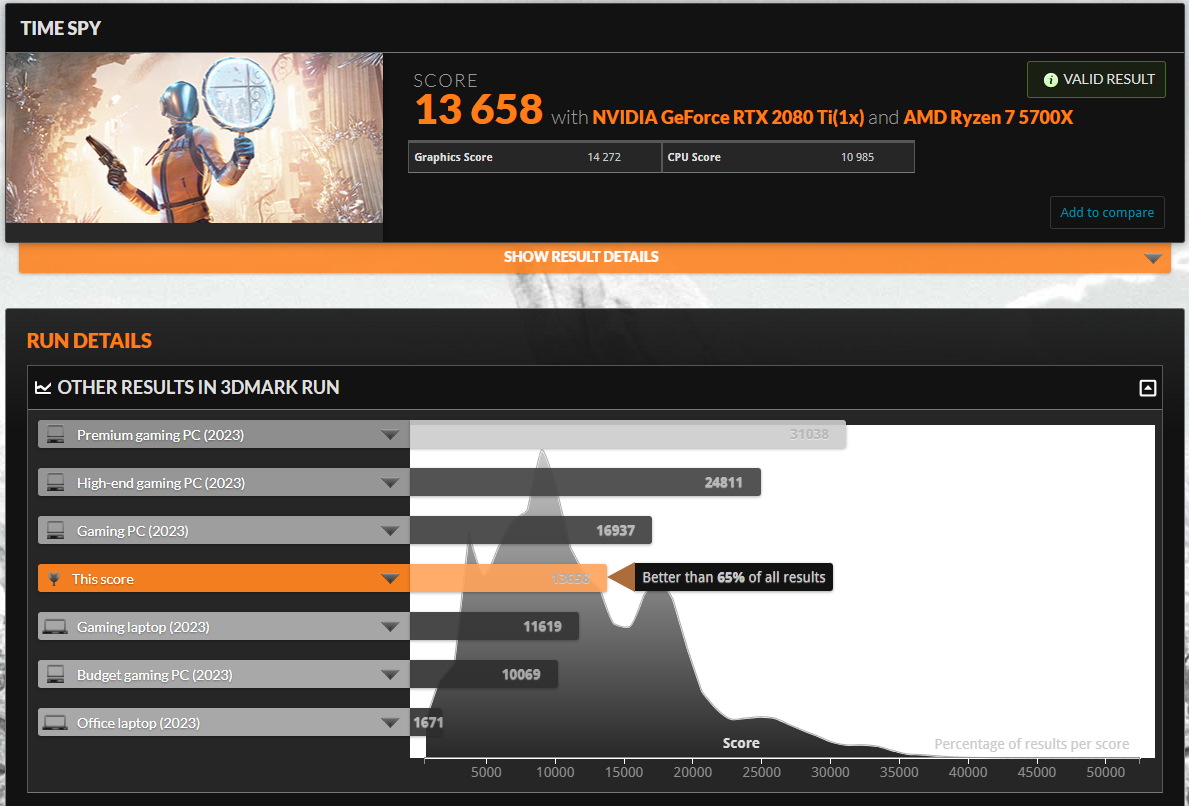The image size is (1189, 806).
Task: Click the laptop icon for Office laptop (2023)
Action: [55, 723]
